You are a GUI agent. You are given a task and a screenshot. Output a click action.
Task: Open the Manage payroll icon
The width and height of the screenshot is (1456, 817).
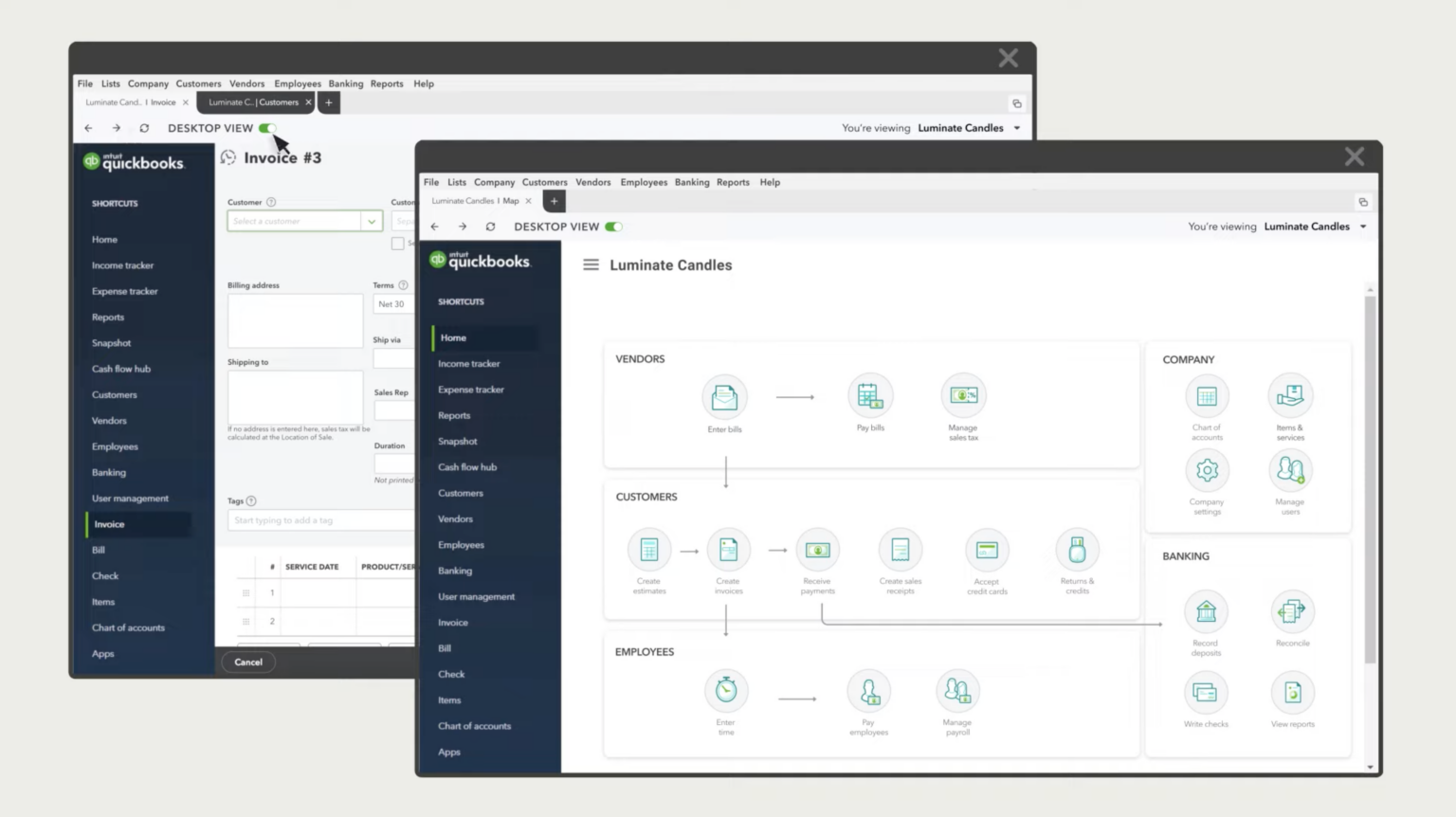click(x=957, y=691)
